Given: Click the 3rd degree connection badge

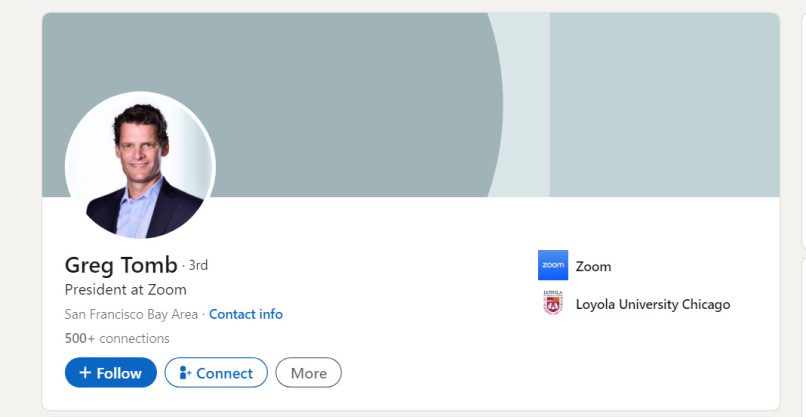Looking at the screenshot, I should 198,265.
